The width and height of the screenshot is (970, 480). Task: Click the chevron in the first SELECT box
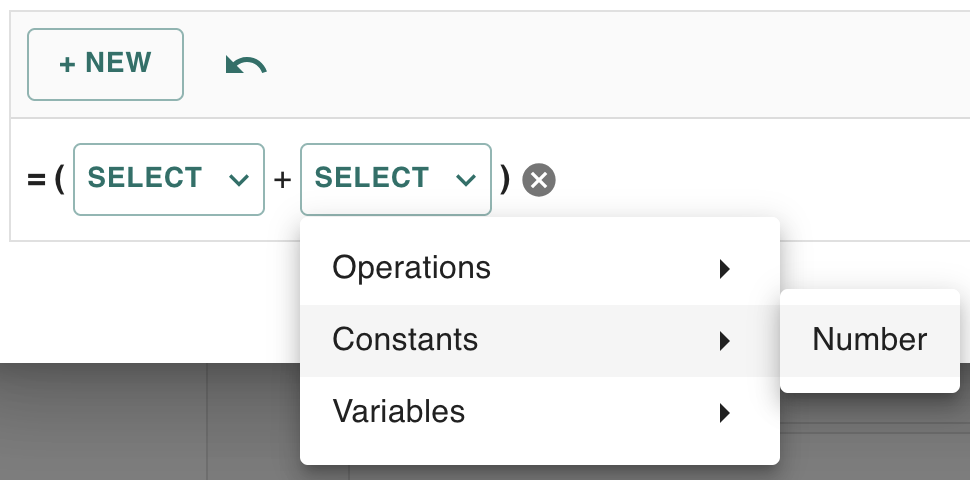(x=238, y=180)
